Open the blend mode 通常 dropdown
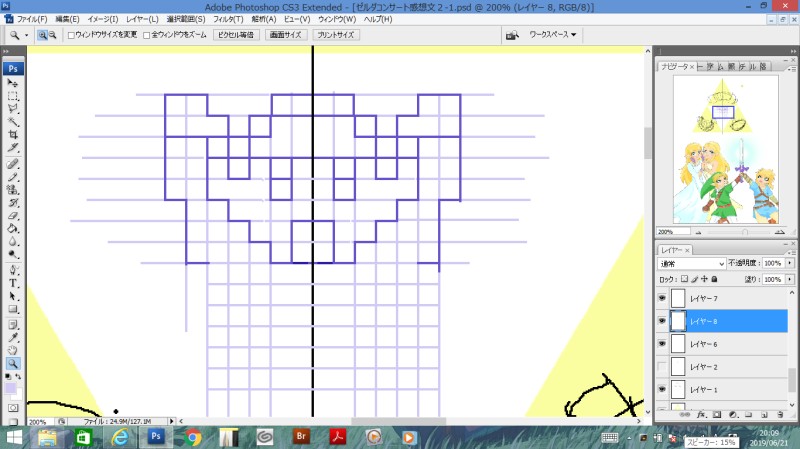 tap(691, 263)
